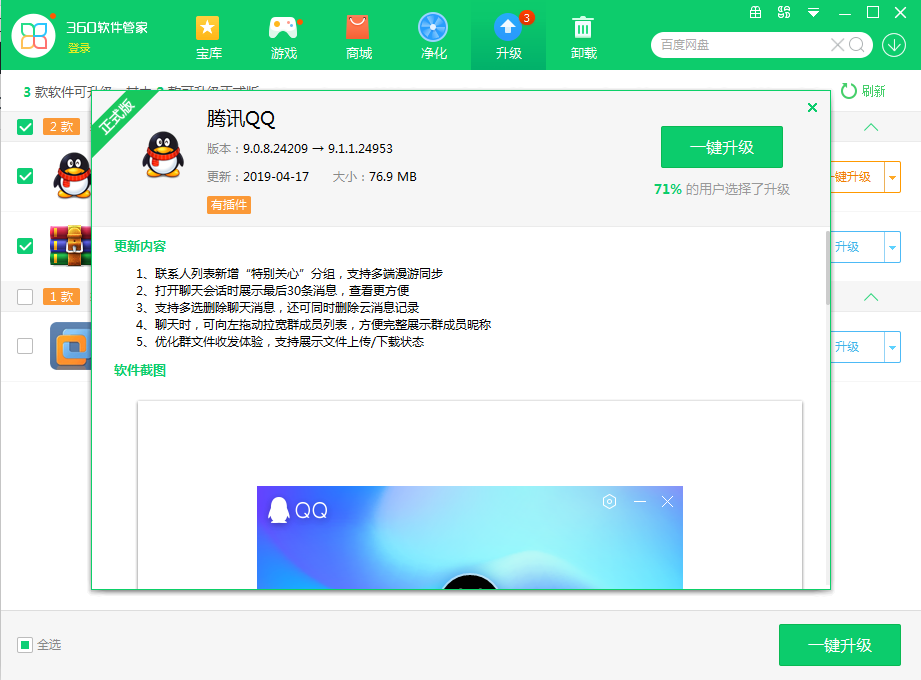The width and height of the screenshot is (921, 680).
Task: Click the 更新内容 section heading
Action: coord(140,246)
